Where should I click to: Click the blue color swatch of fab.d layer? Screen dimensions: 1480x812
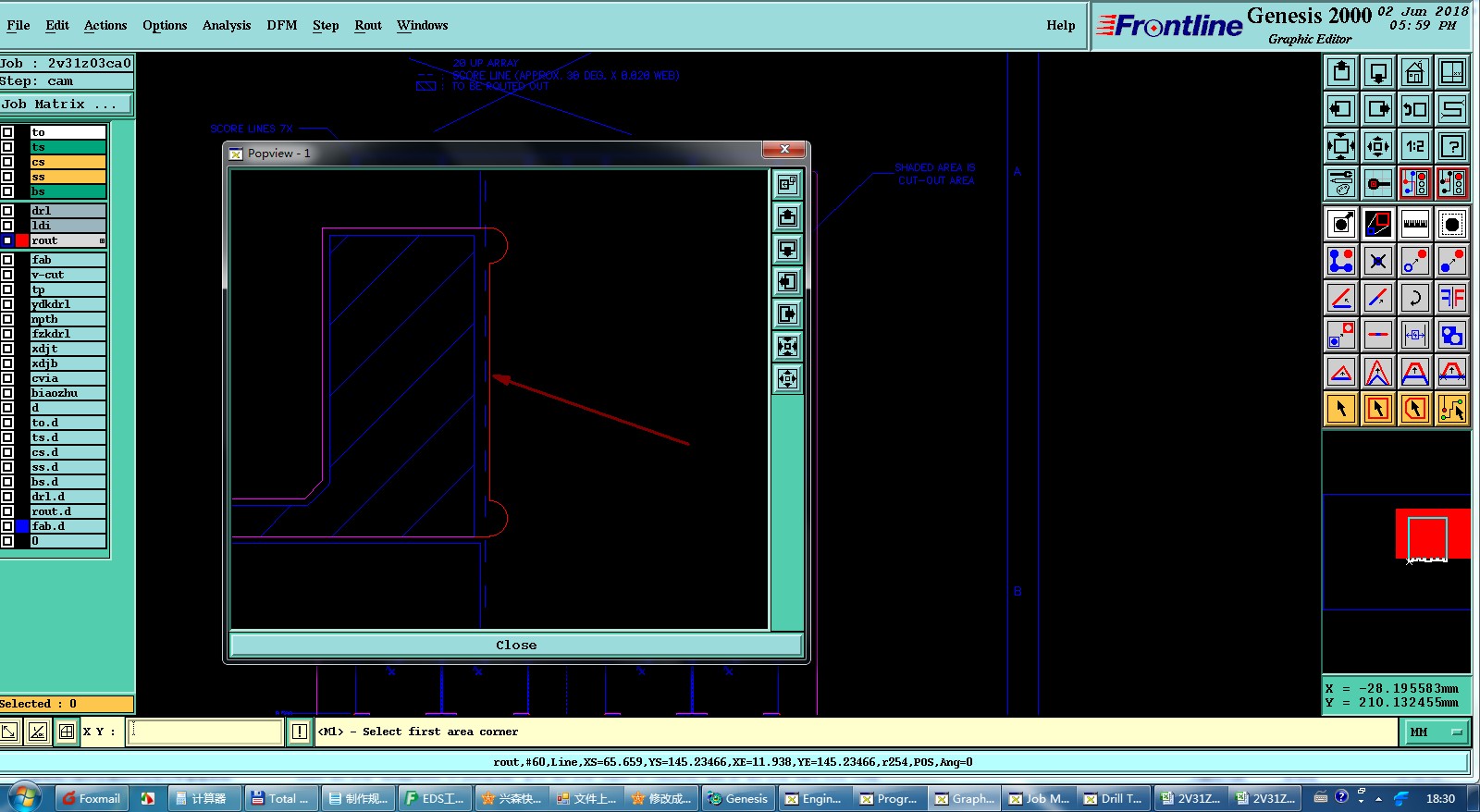(22, 526)
